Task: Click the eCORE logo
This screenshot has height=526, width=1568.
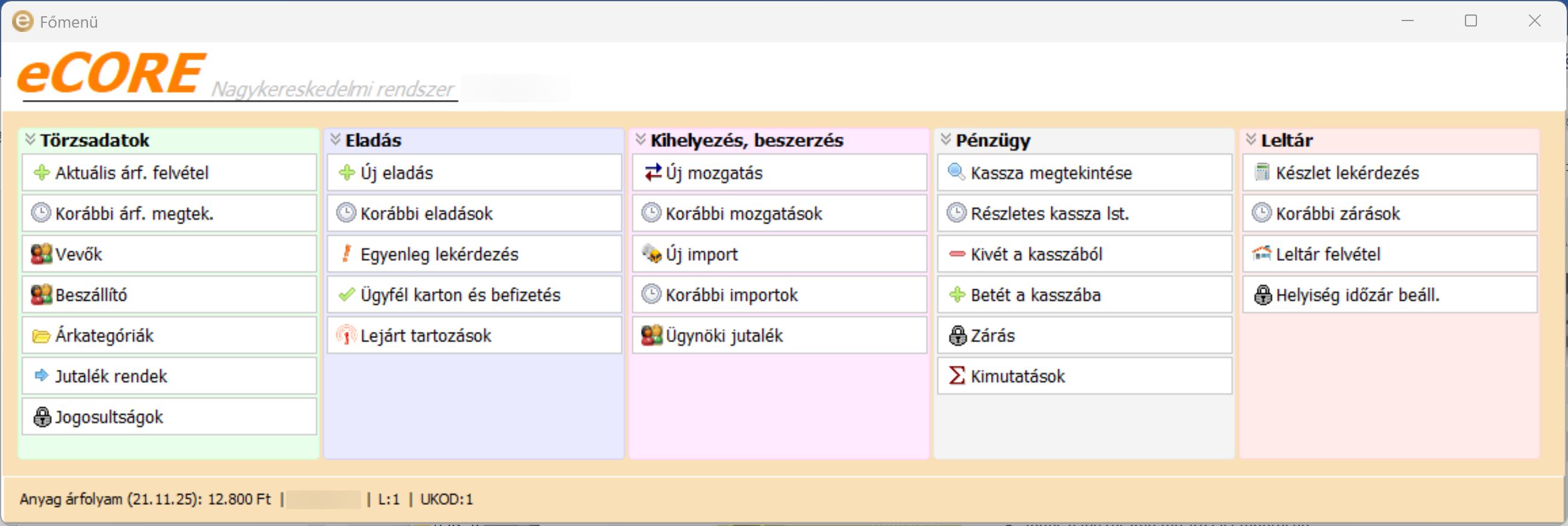Action: pos(111,74)
